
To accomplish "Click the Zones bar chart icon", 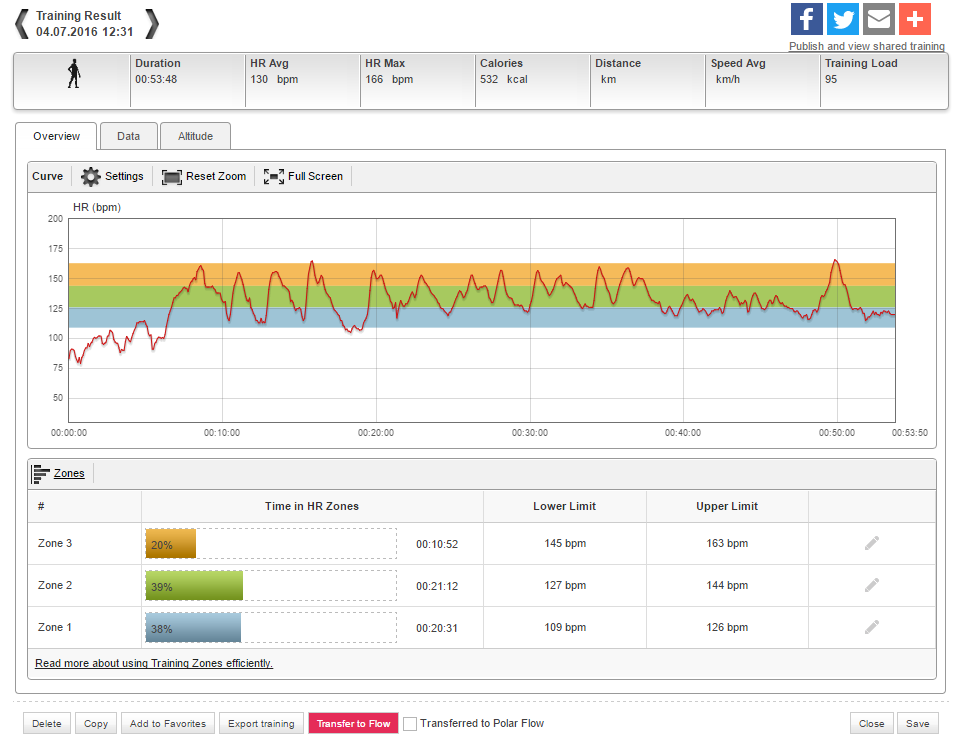I will coord(40,474).
